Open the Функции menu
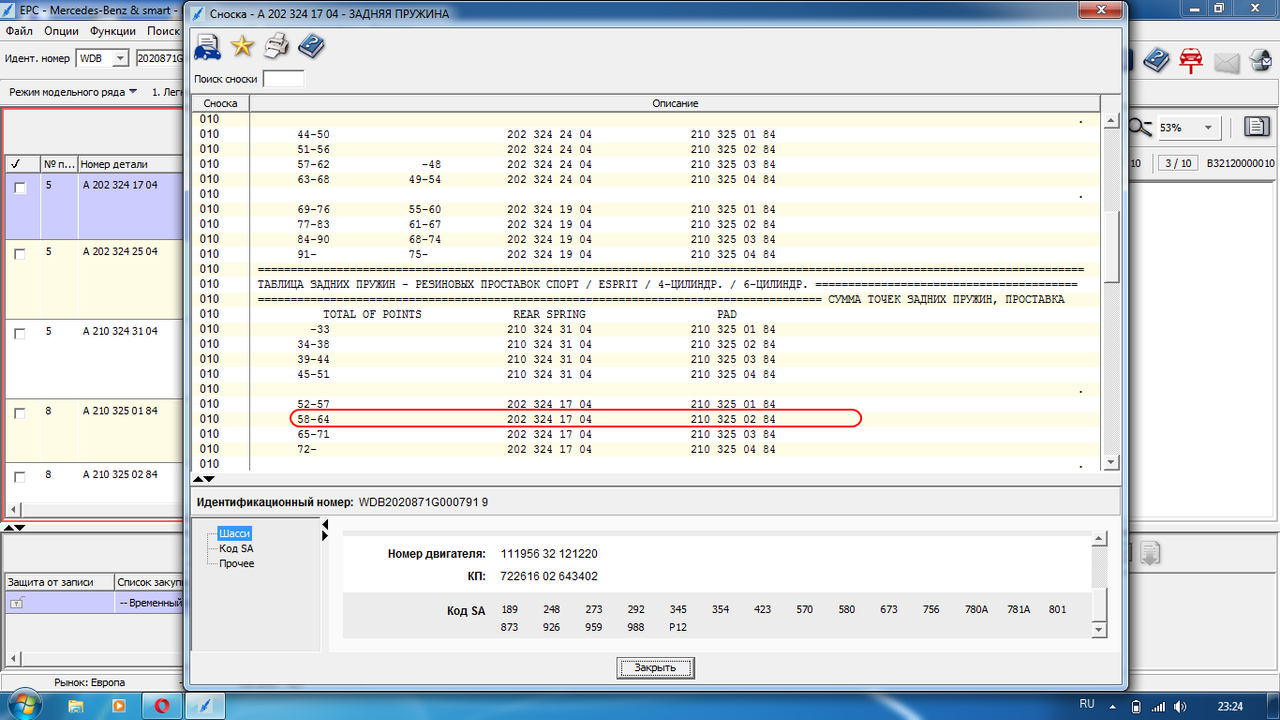 pos(113,32)
